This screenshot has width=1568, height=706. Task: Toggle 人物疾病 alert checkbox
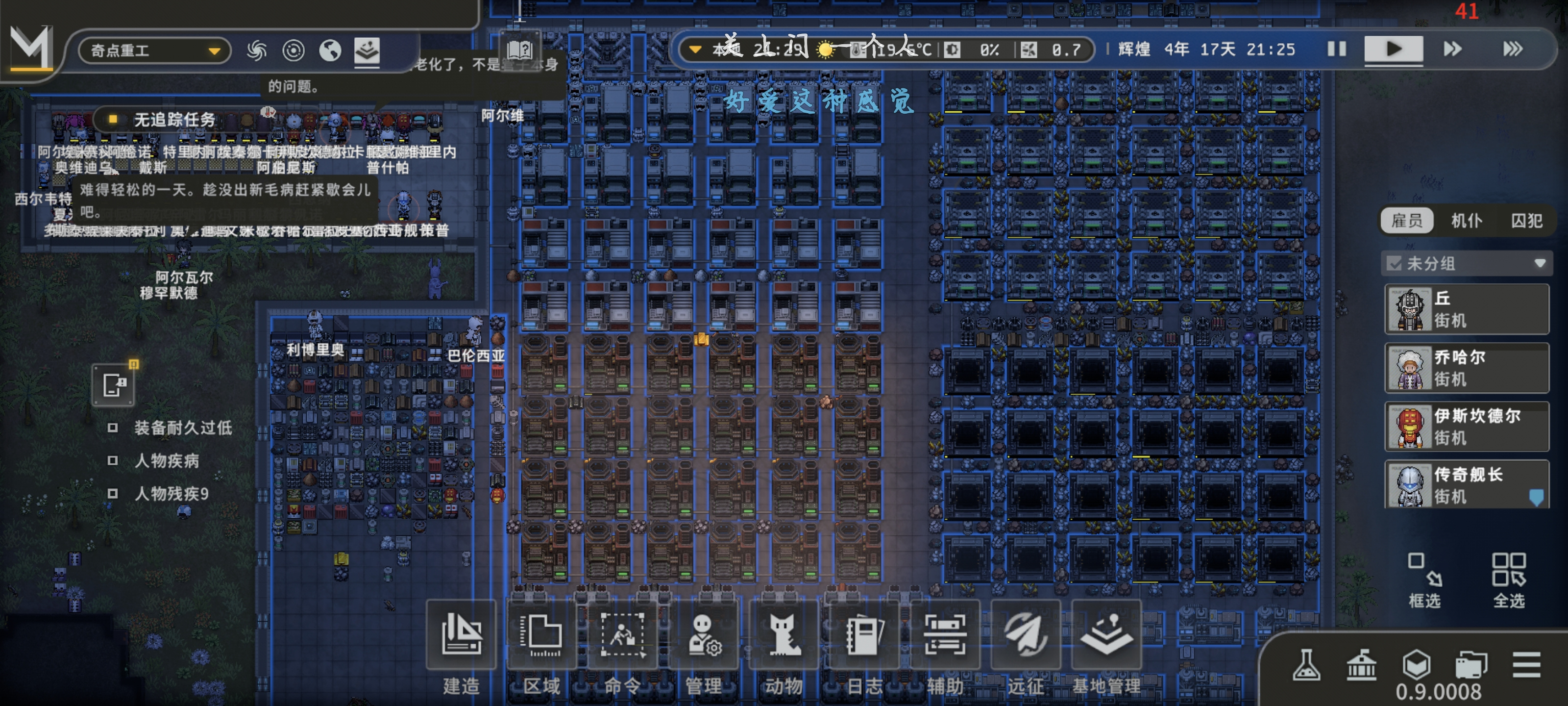[113, 460]
